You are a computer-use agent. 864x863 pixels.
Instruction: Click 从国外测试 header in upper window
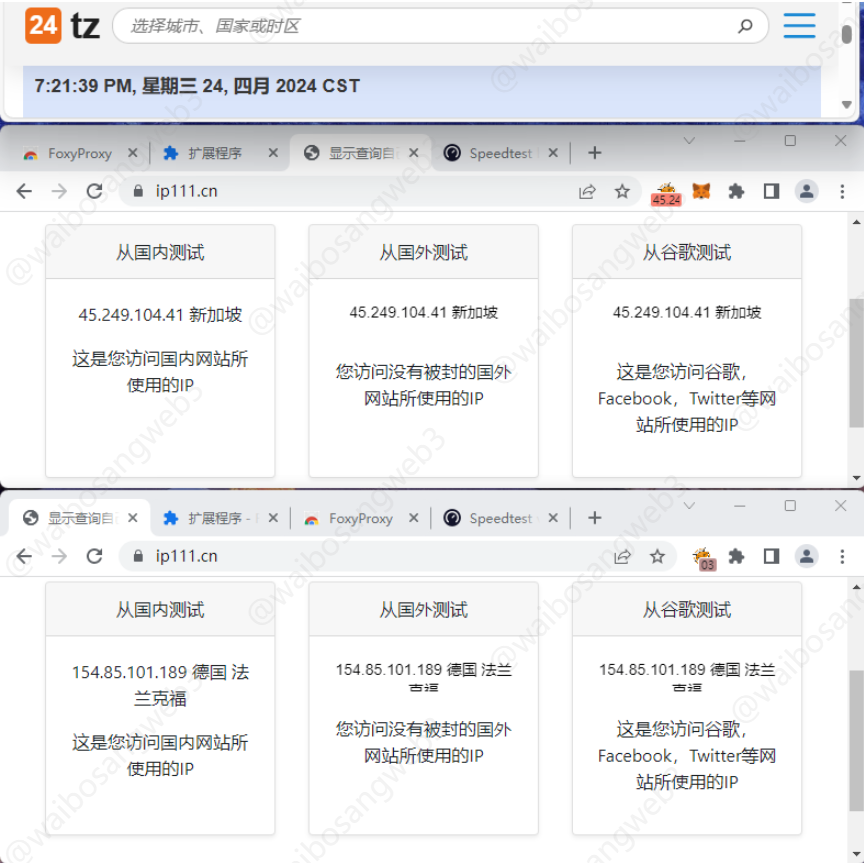[x=424, y=252]
